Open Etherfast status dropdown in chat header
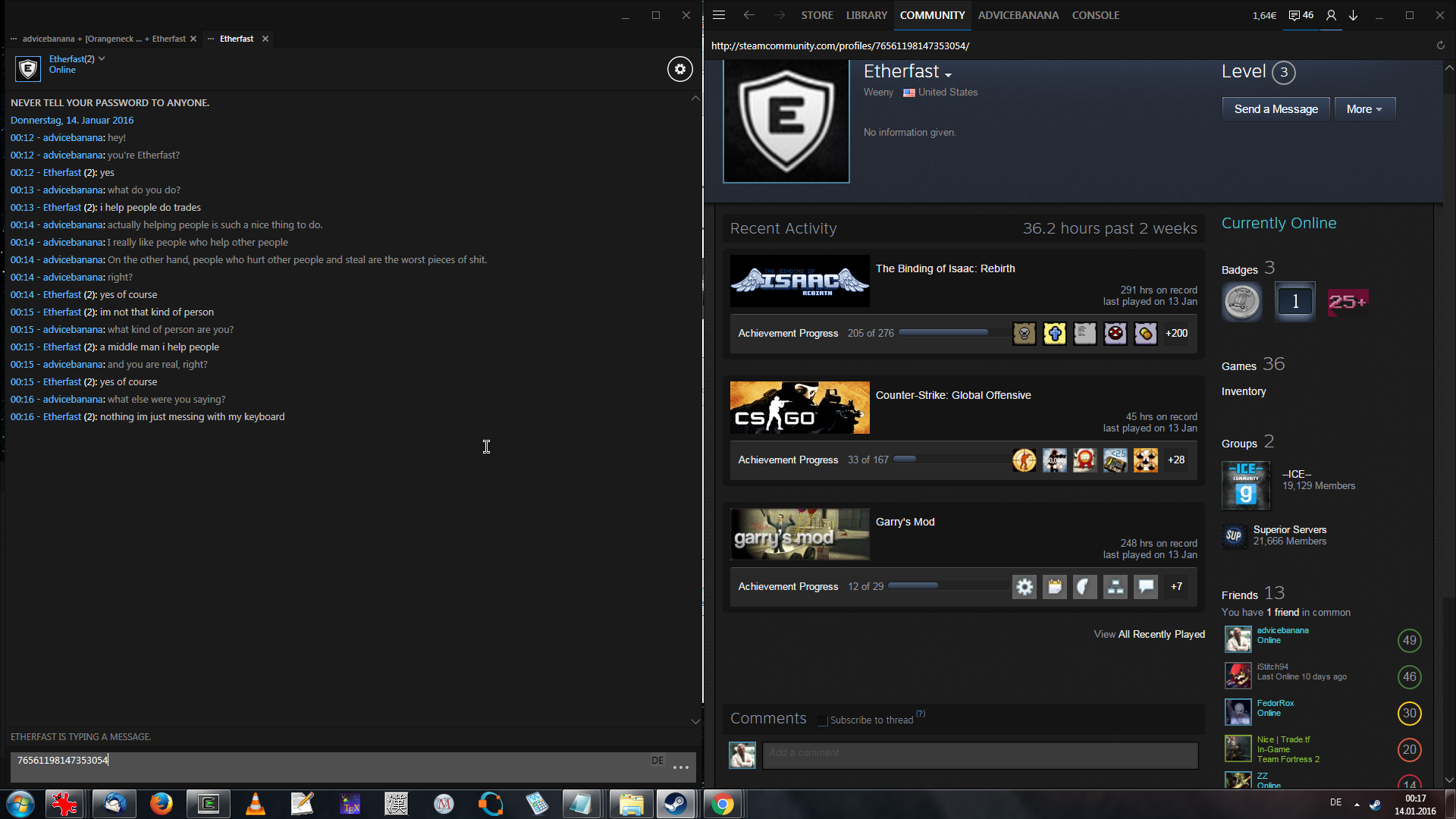 [102, 58]
